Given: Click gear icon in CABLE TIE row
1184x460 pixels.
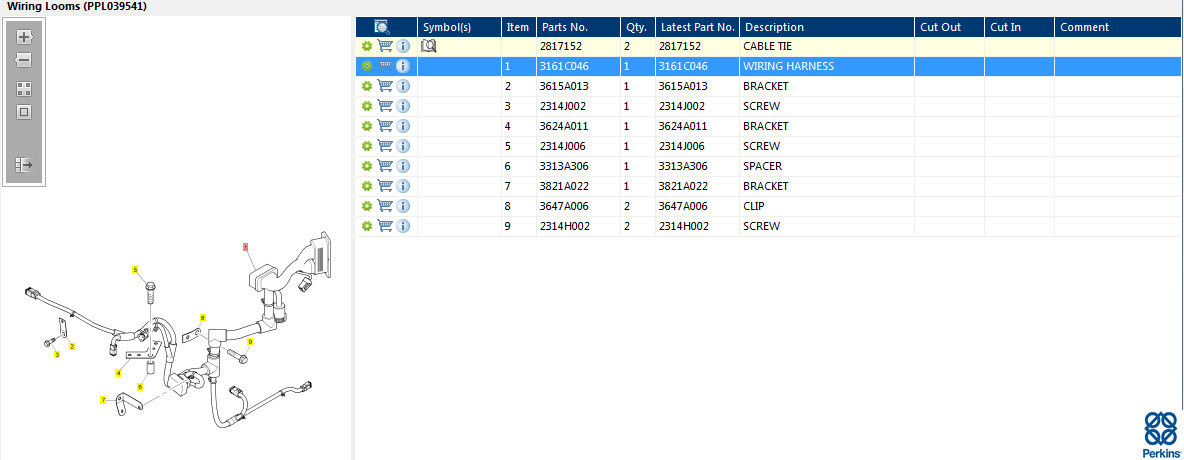Looking at the screenshot, I should [x=367, y=46].
